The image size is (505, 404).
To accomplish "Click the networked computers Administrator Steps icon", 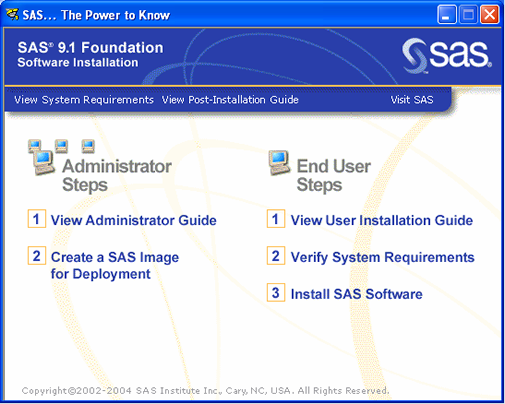I will [61, 157].
